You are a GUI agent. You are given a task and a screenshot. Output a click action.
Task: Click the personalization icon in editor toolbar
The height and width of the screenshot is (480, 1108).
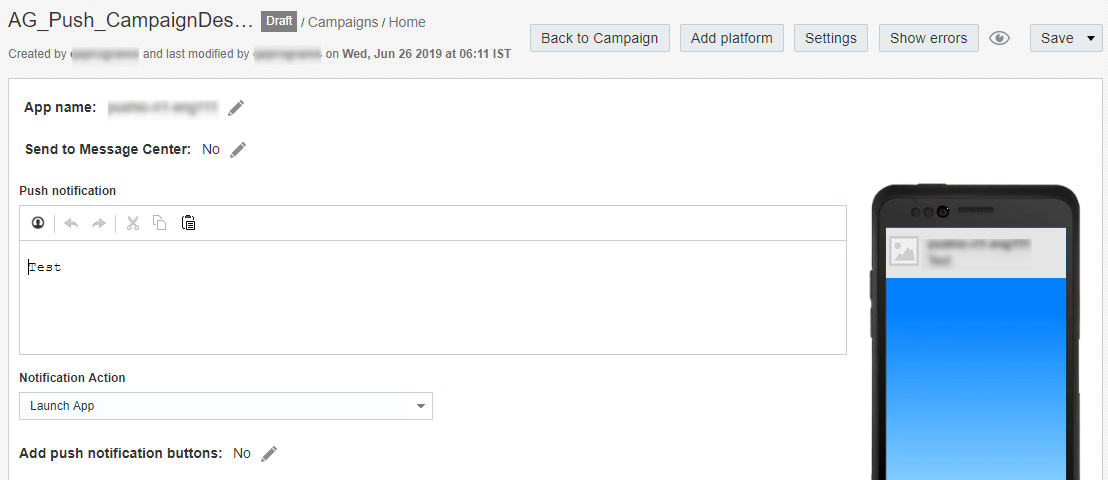[38, 223]
